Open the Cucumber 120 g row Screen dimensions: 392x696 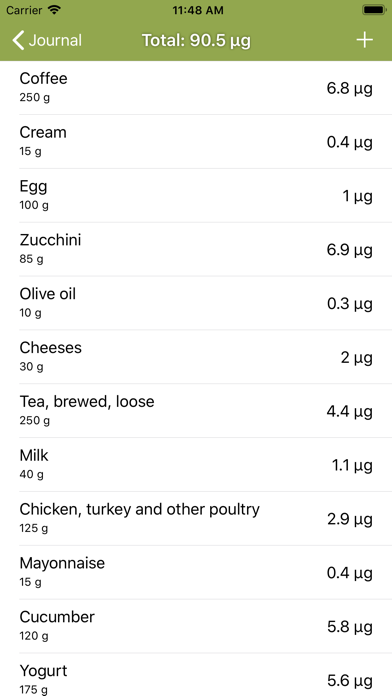196,626
